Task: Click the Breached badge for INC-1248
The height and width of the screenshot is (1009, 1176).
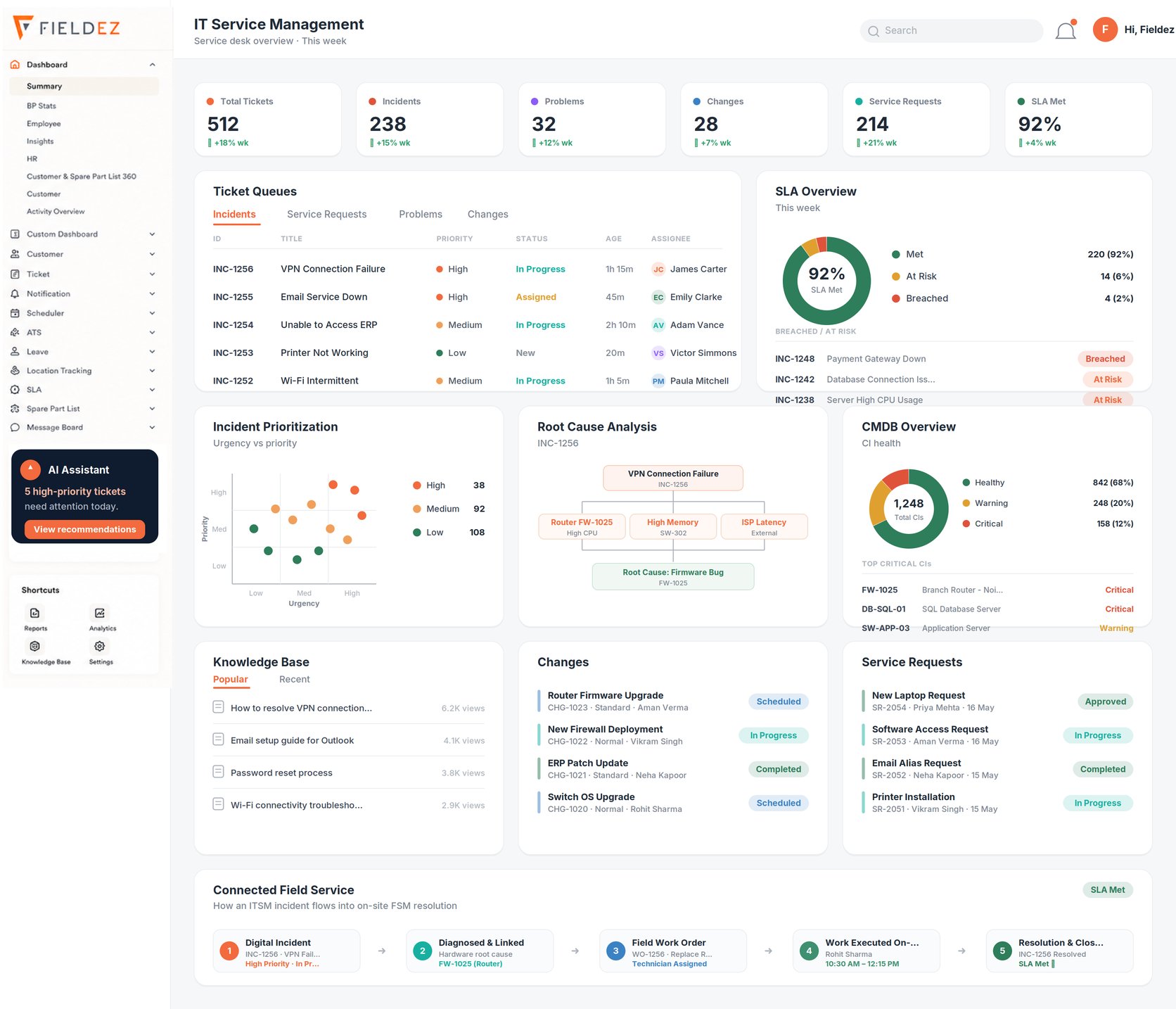Action: click(x=1105, y=359)
